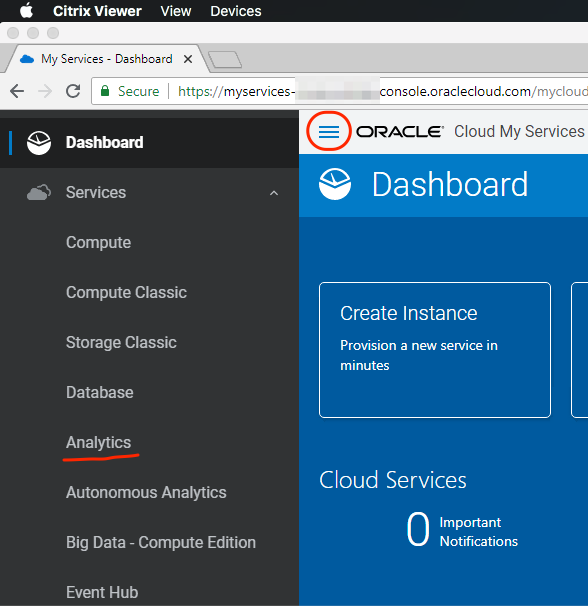
Task: Click the green Secure padlock icon
Action: (105, 91)
